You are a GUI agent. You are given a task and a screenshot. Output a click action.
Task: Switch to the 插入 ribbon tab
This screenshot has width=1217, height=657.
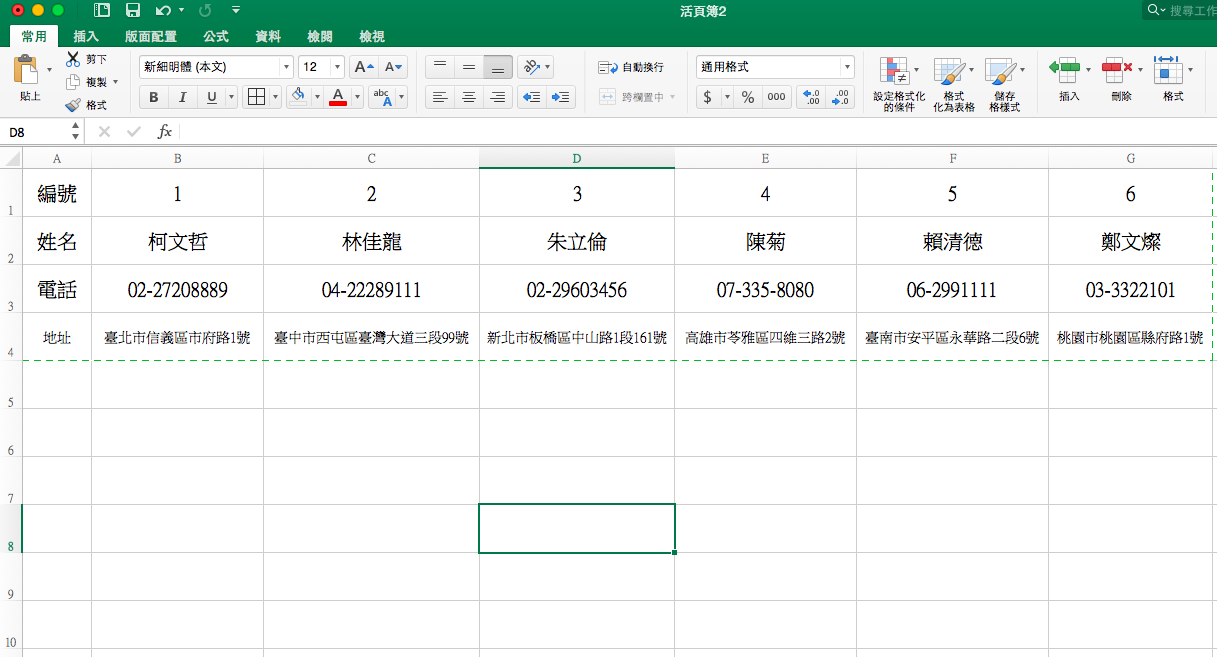click(x=86, y=36)
